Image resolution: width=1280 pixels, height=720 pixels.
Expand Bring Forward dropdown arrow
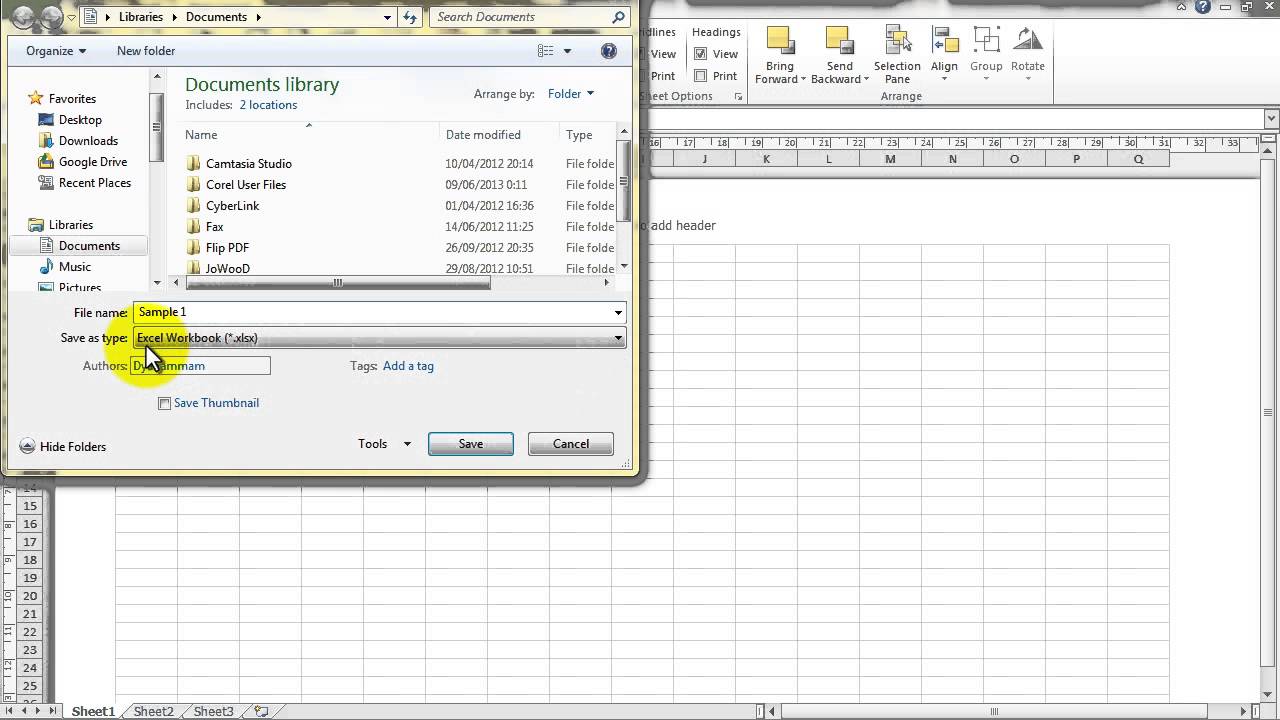[802, 80]
